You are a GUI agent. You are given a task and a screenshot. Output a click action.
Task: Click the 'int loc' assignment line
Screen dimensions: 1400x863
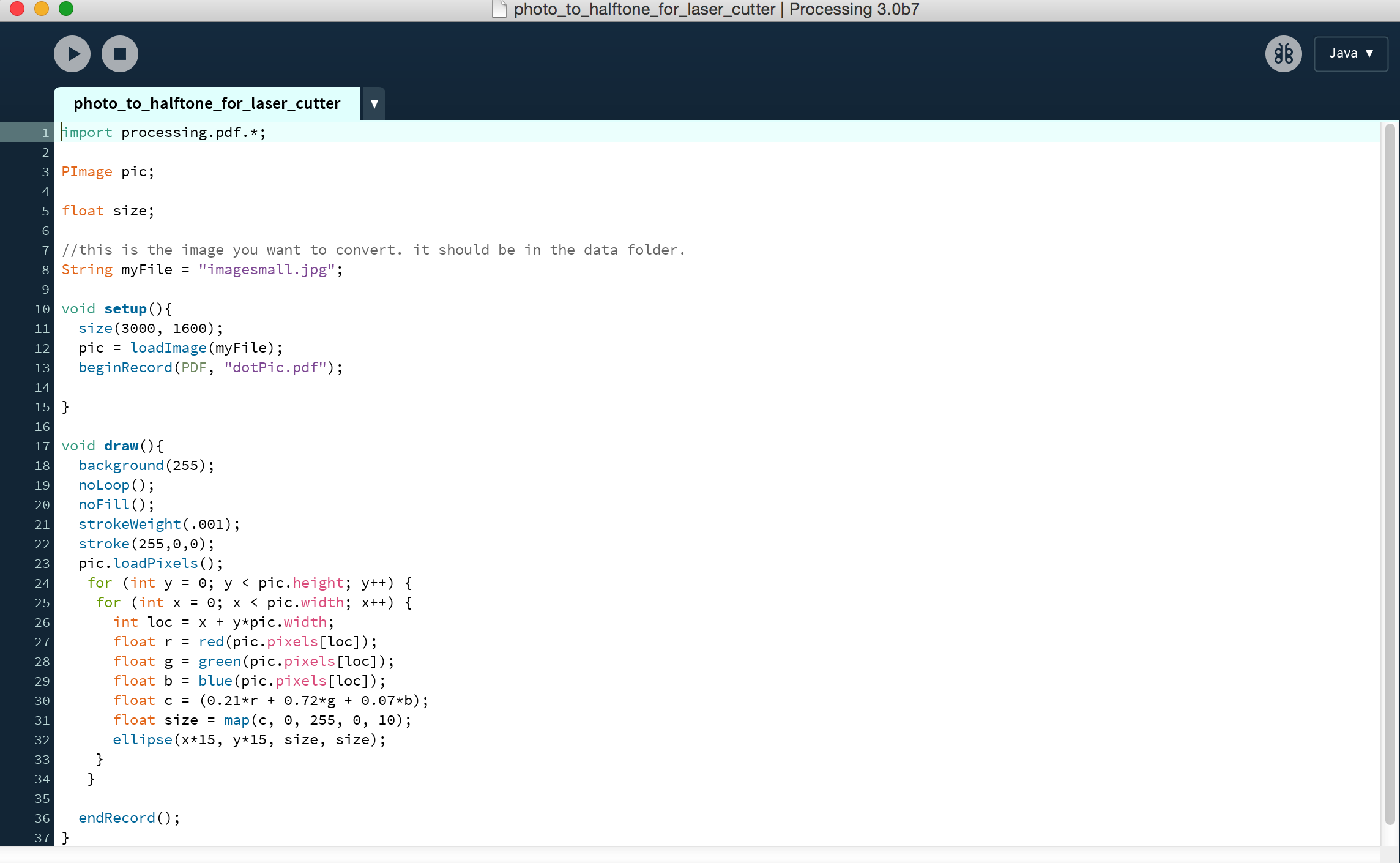tap(224, 622)
